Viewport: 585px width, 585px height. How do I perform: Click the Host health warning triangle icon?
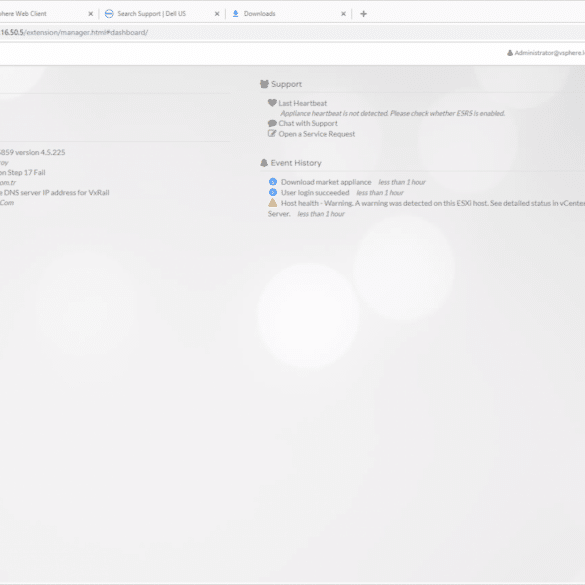tap(273, 203)
